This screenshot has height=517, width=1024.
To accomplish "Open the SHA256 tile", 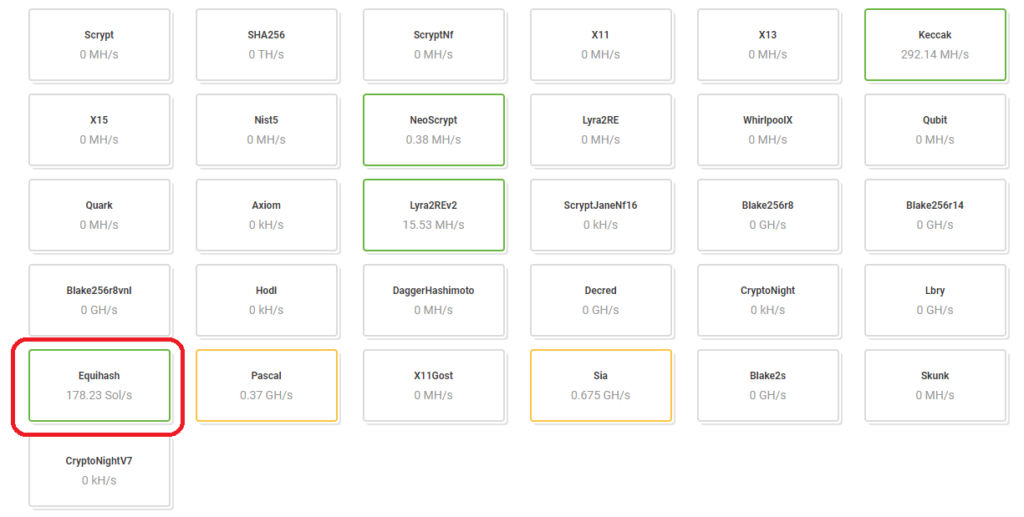I will [x=266, y=44].
